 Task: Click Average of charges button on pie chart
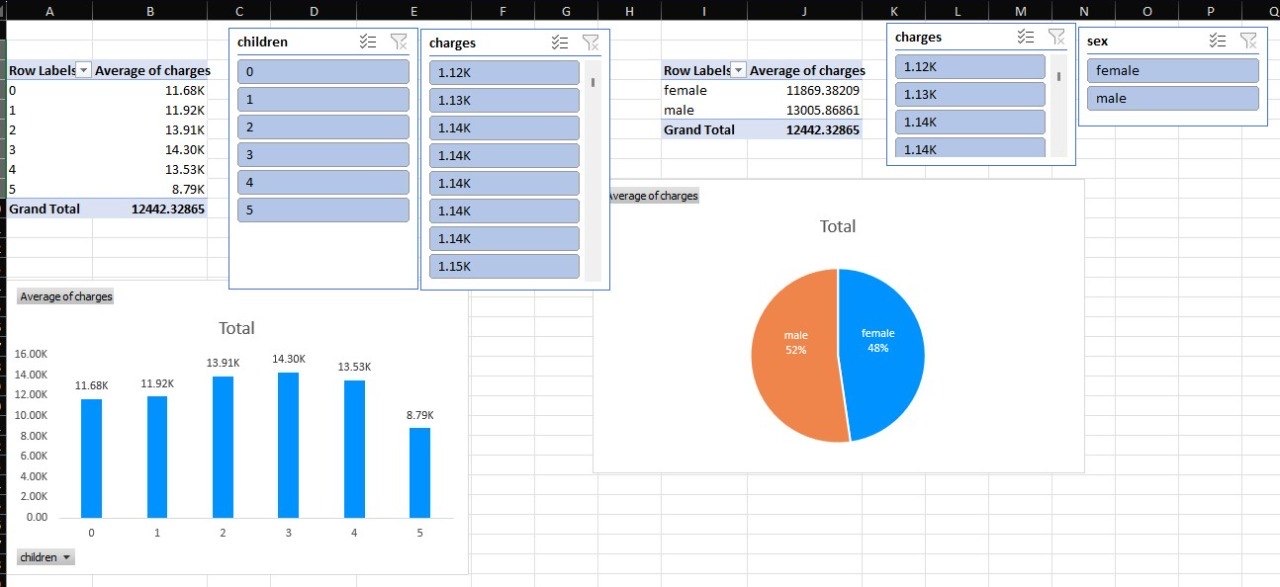(651, 196)
